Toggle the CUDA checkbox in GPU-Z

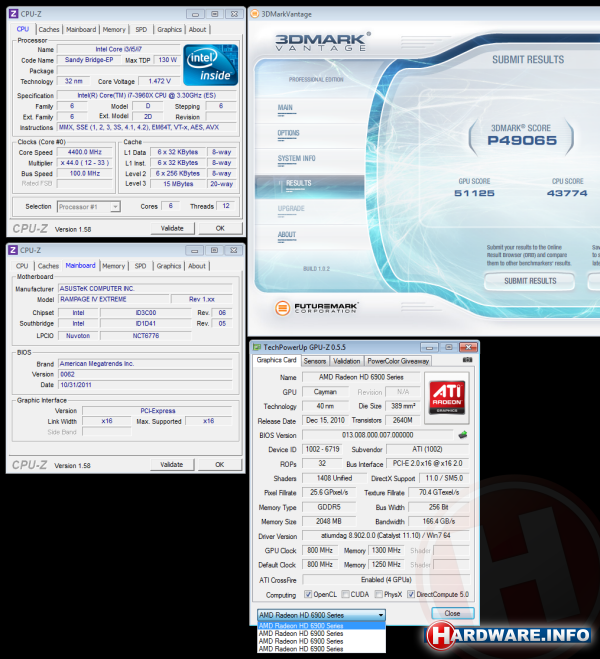click(345, 594)
